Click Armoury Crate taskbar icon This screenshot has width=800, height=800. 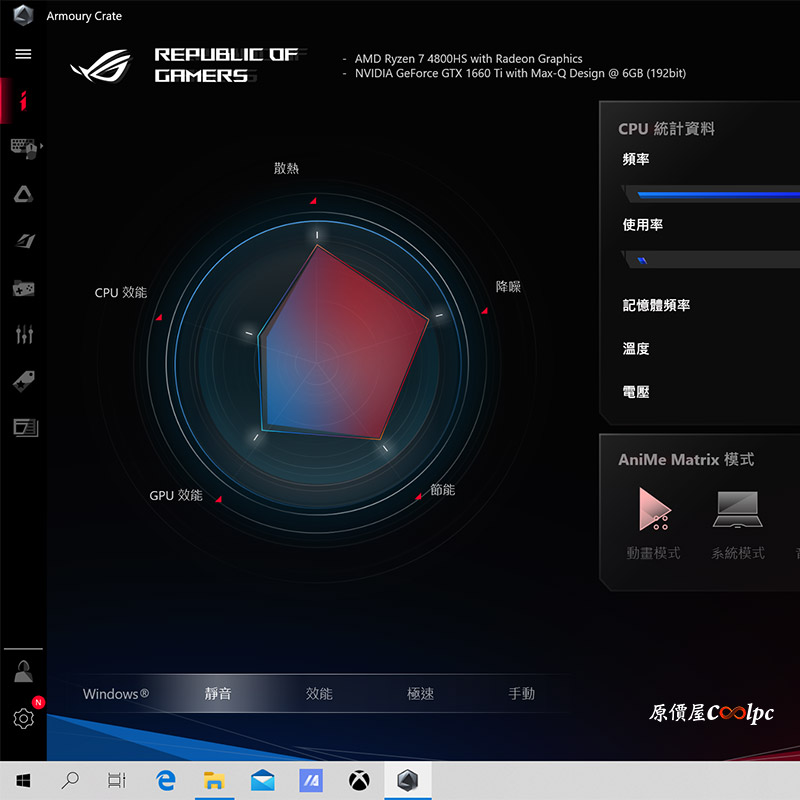click(x=408, y=780)
